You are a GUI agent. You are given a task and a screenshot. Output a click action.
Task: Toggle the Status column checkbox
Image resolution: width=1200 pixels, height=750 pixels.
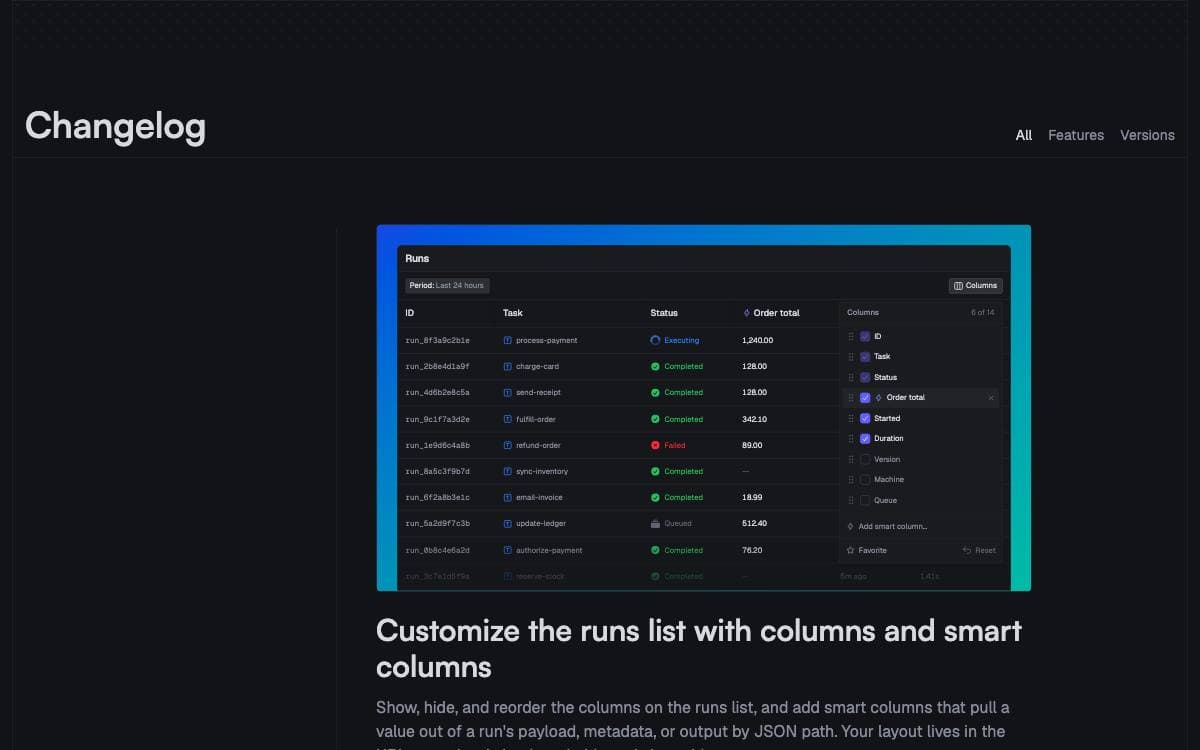(x=865, y=377)
